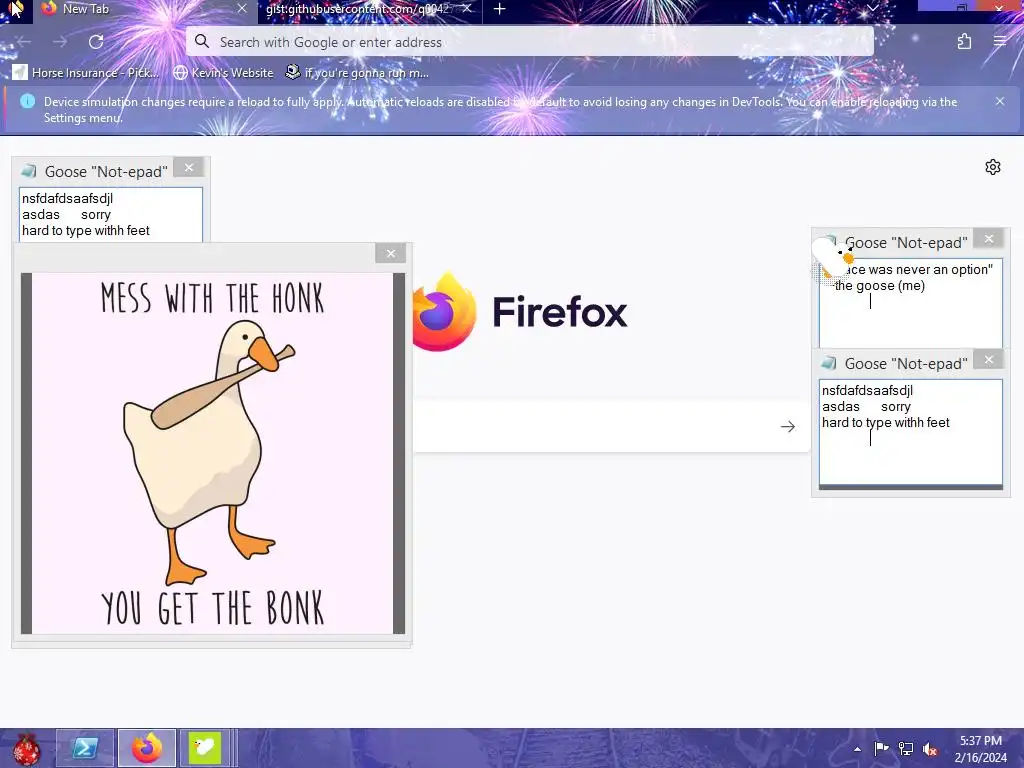1024x768 pixels.
Task: Open the Firefox hamburger menu
Action: [1000, 42]
